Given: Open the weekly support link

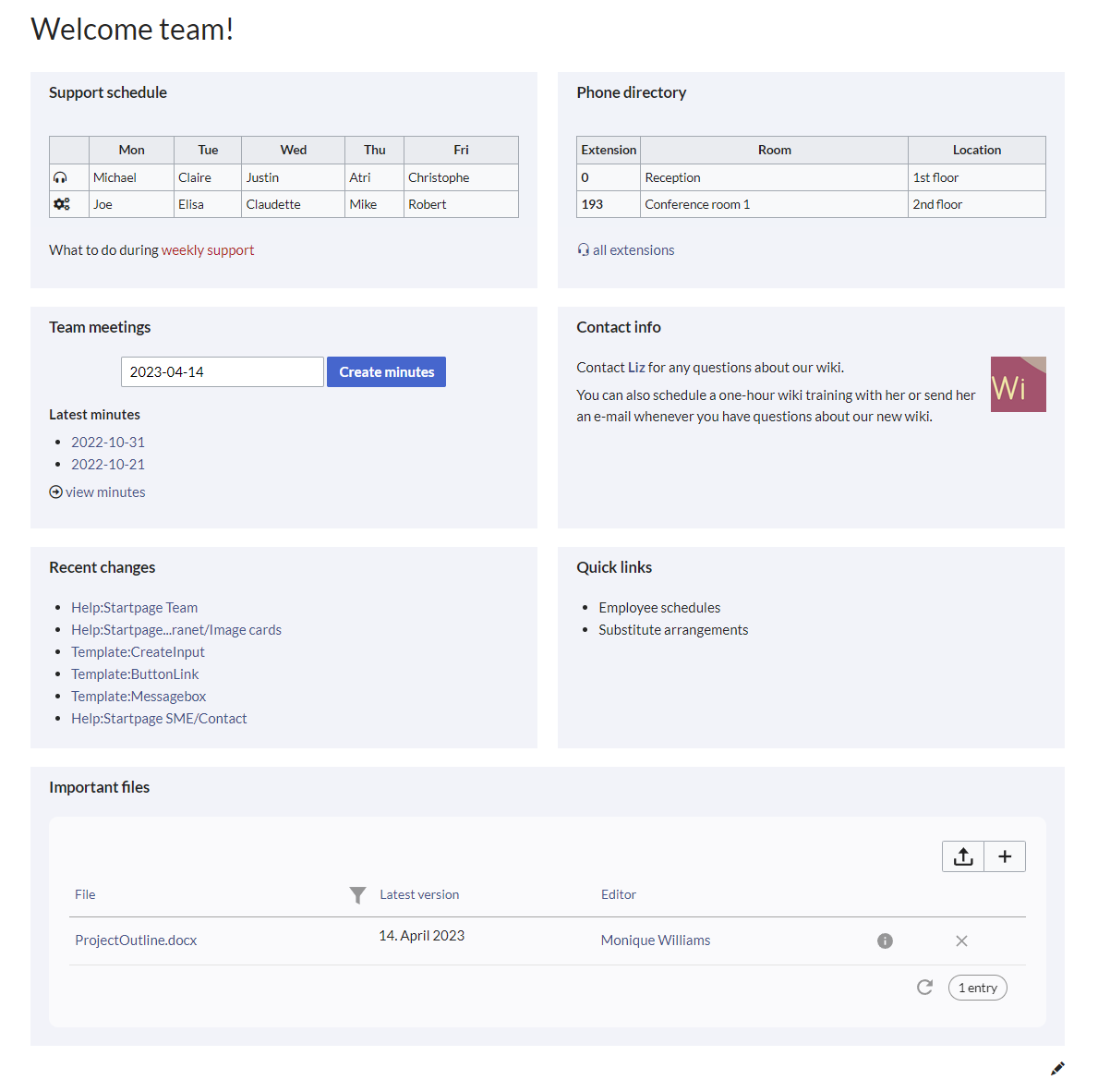Looking at the screenshot, I should click(207, 250).
